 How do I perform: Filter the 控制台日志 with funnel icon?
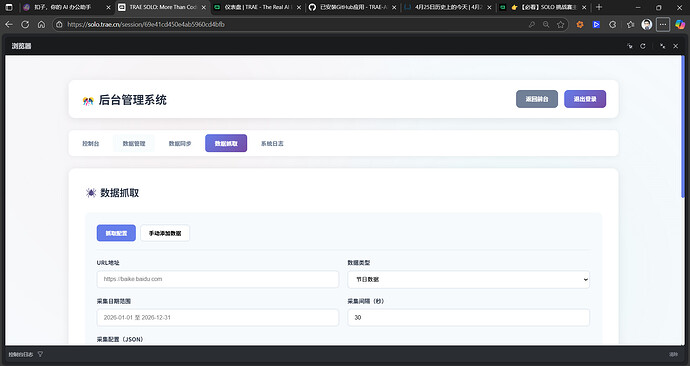40,354
